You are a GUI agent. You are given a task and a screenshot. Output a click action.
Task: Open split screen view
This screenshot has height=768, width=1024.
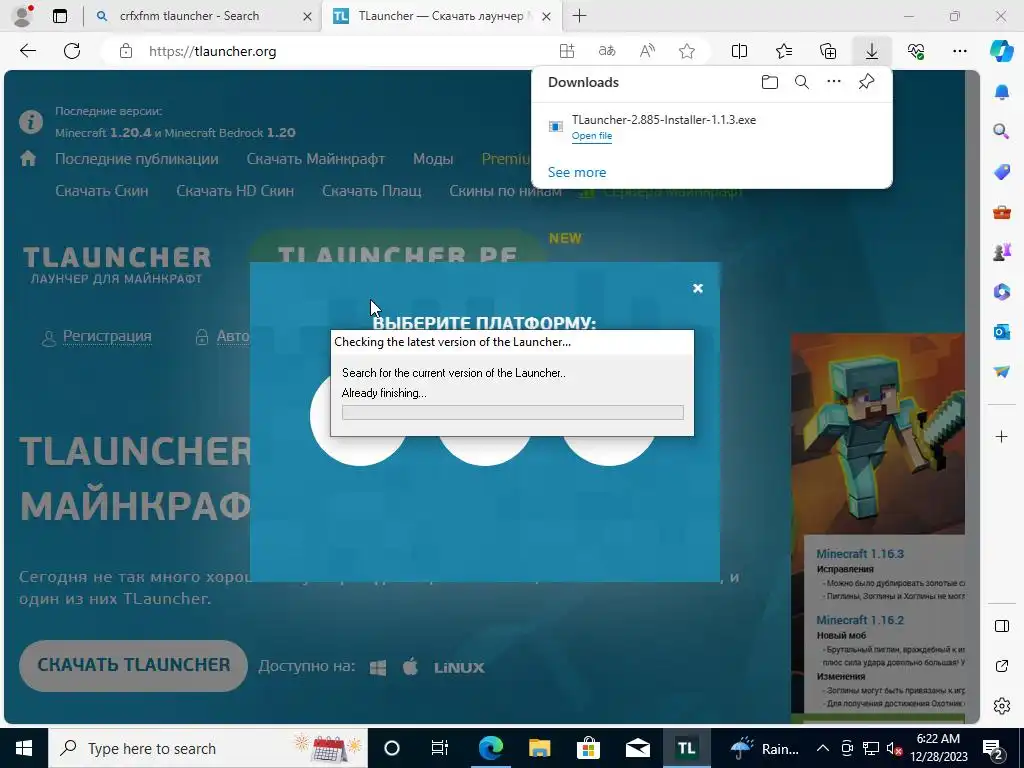[x=739, y=51]
